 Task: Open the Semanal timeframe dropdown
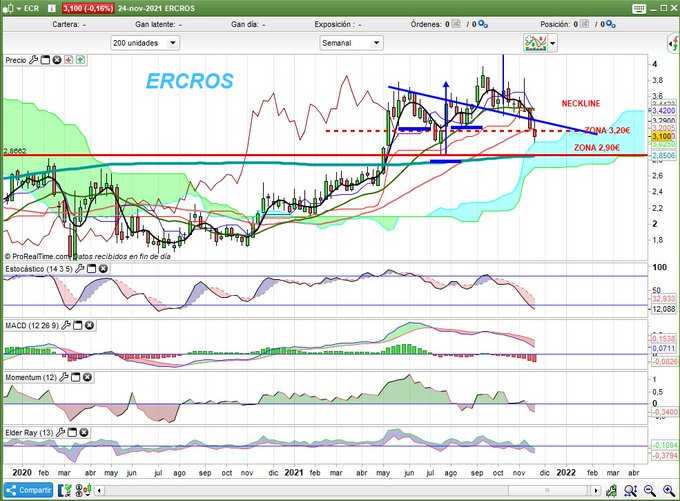[x=351, y=43]
